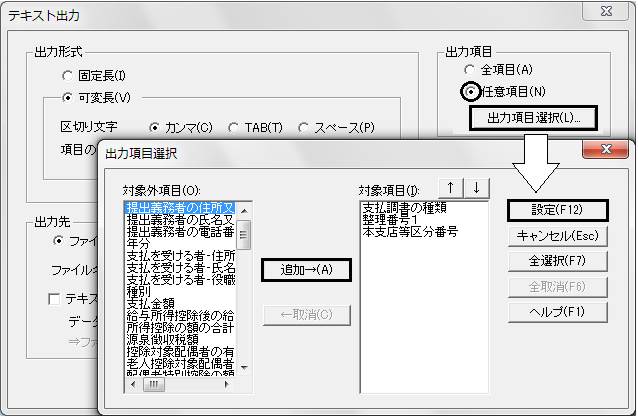Image resolution: width=638 pixels, height=417 pixels.
Task: Confirm with 設定(F12) button
Action: click(557, 210)
